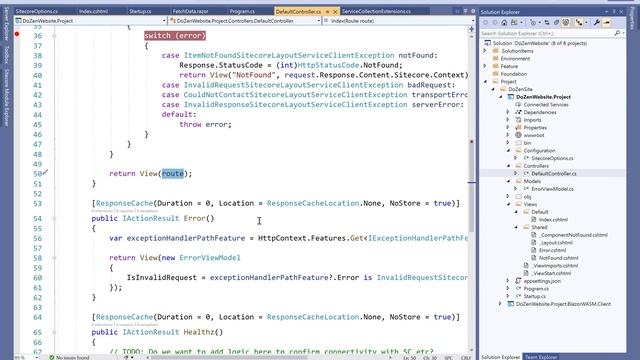
Task: Select DefaultController.cs in Solution Explorer
Action: 554,173
